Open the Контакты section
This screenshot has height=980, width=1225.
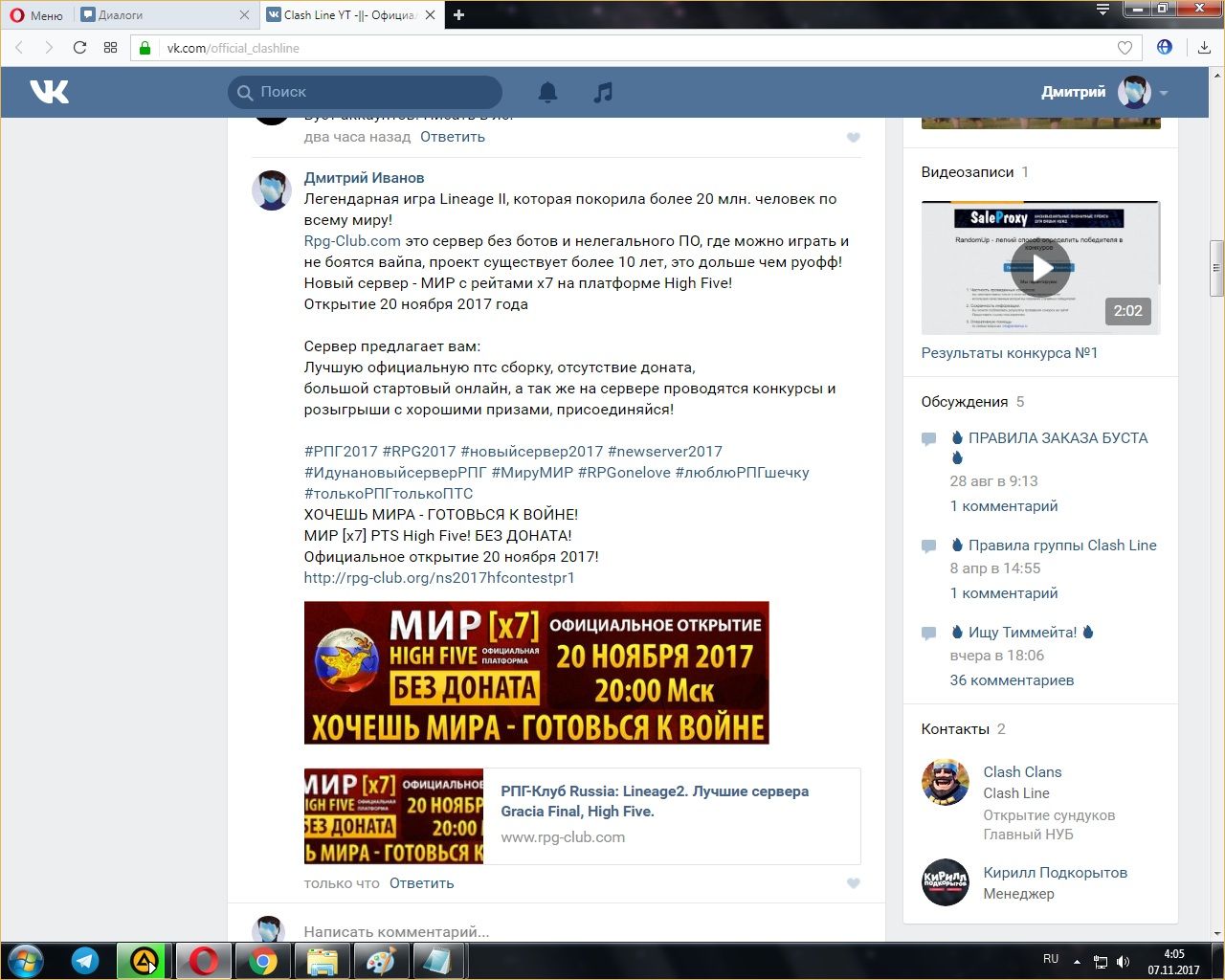pos(955,729)
